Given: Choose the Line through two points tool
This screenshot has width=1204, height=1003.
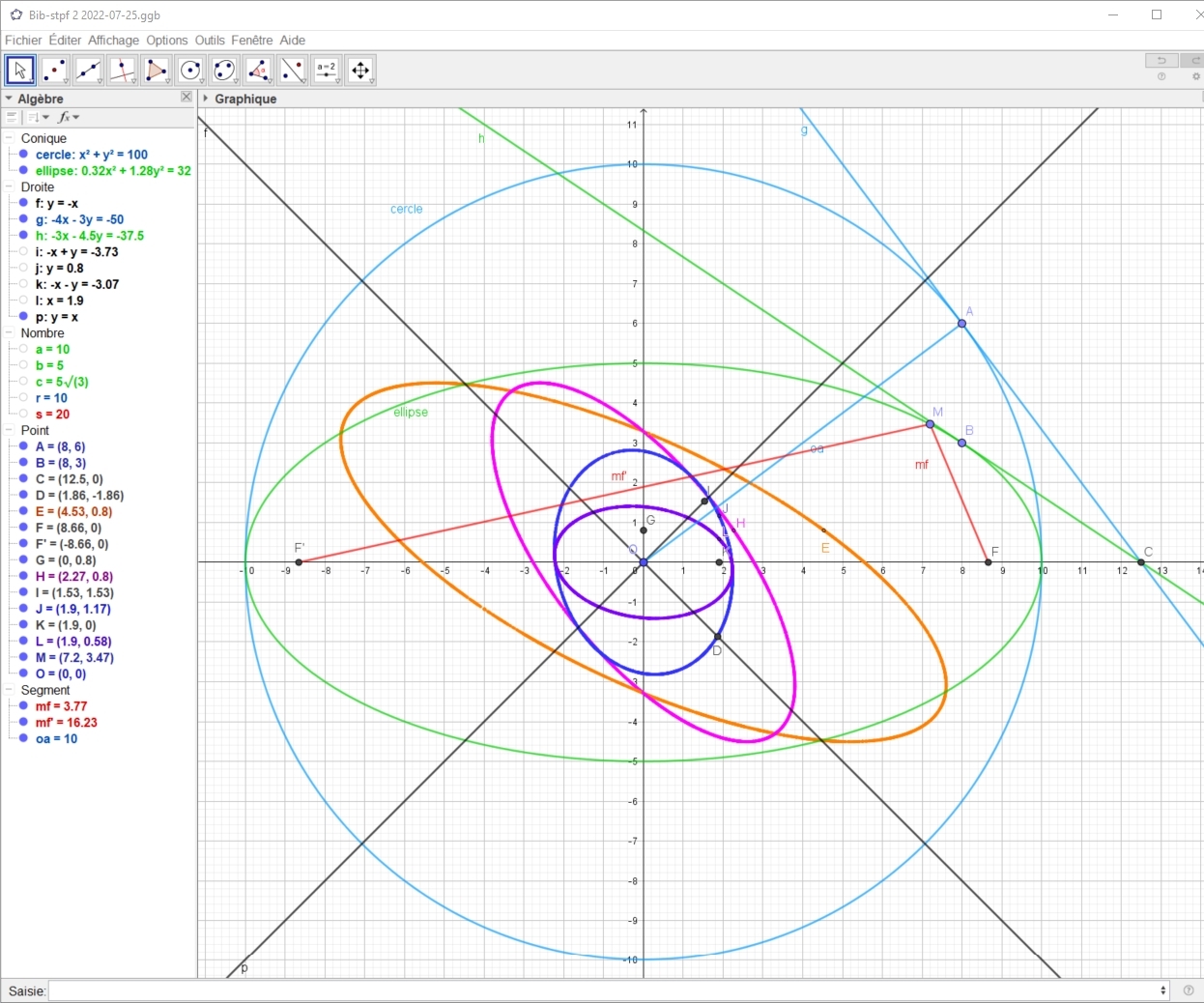Looking at the screenshot, I should pos(88,71).
